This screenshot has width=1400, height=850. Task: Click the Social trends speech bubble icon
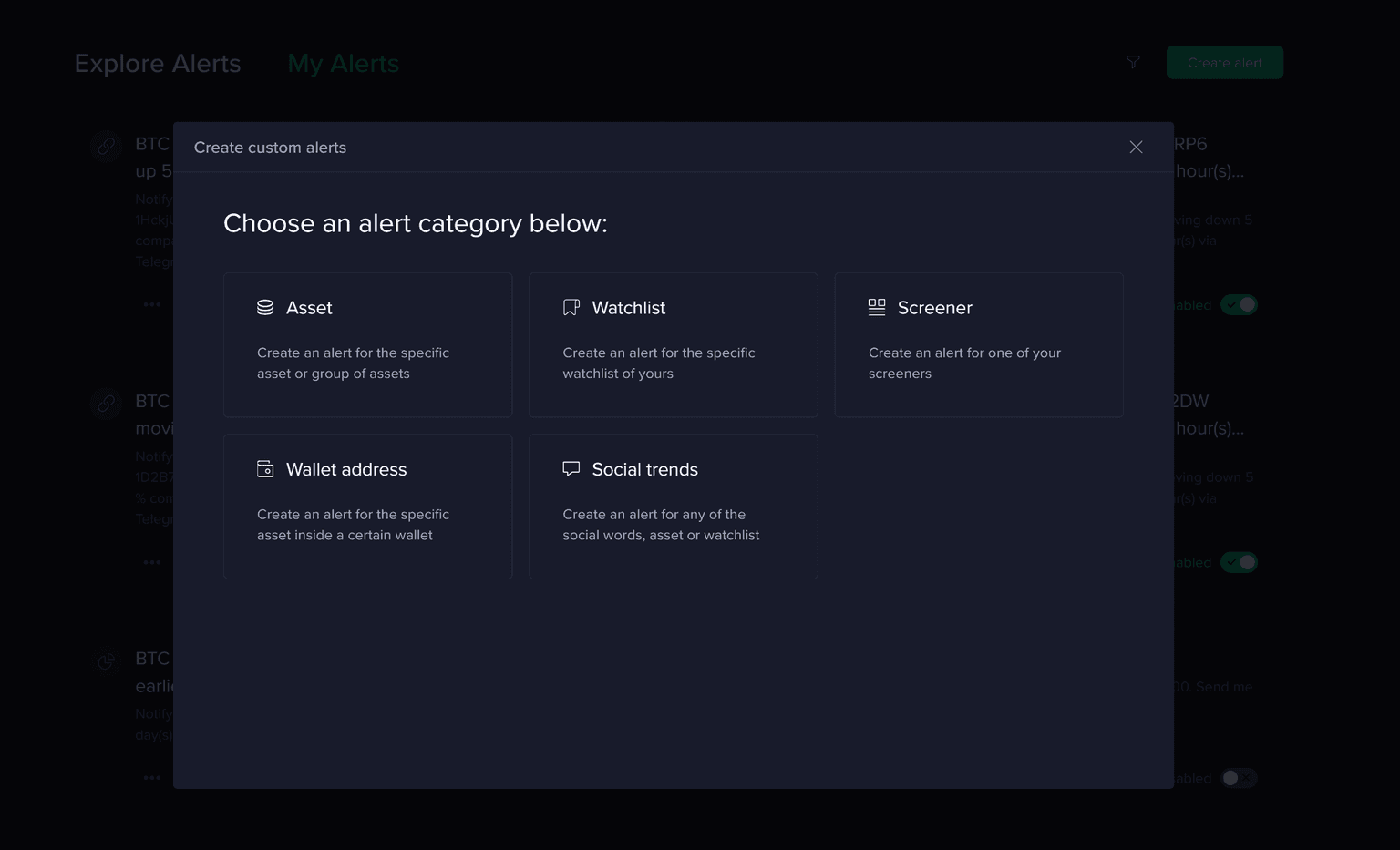pos(571,469)
